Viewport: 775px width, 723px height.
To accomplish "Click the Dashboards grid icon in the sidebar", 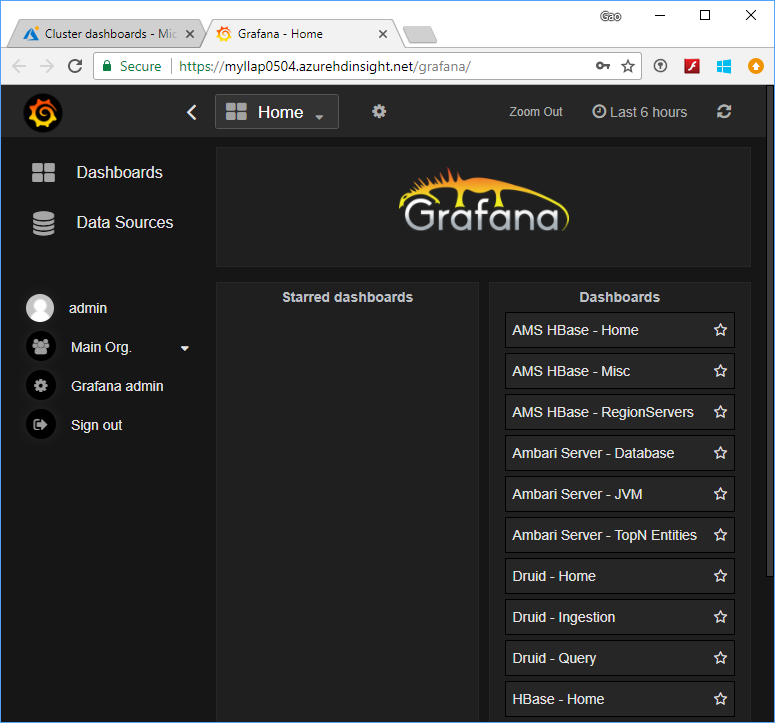I will click(x=43, y=172).
